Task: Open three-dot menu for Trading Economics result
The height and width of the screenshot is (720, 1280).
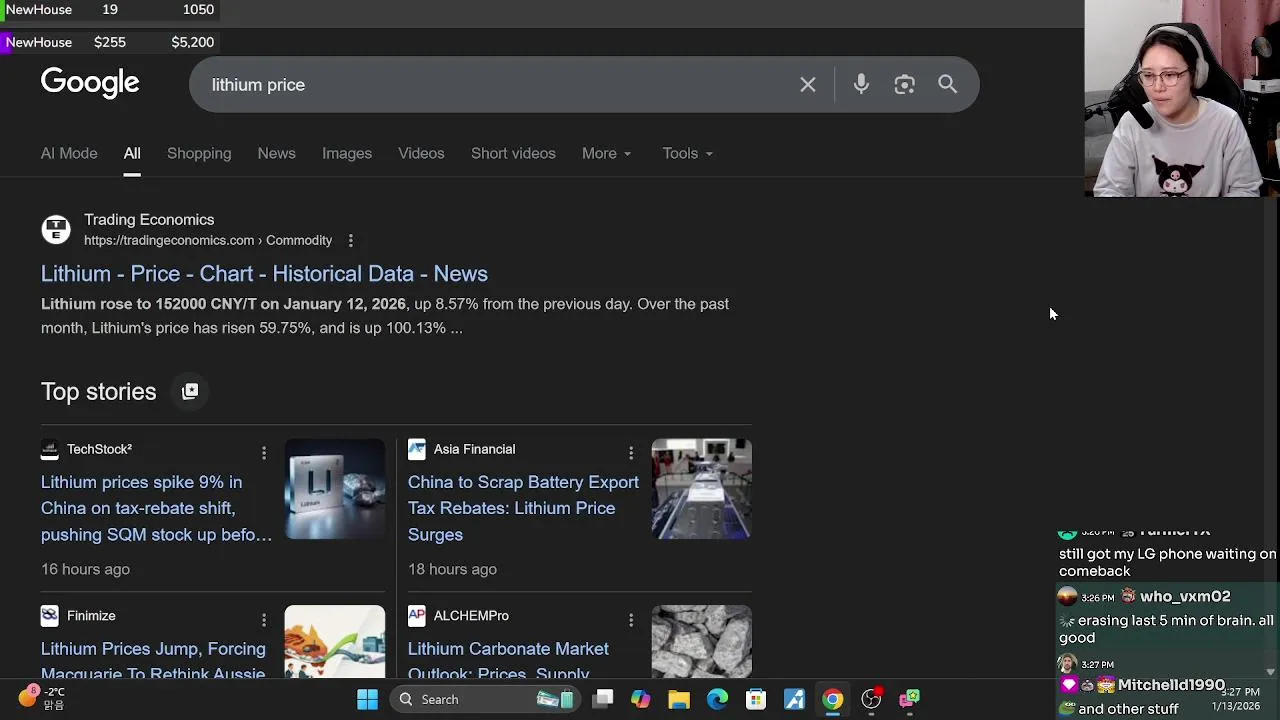Action: [350, 240]
